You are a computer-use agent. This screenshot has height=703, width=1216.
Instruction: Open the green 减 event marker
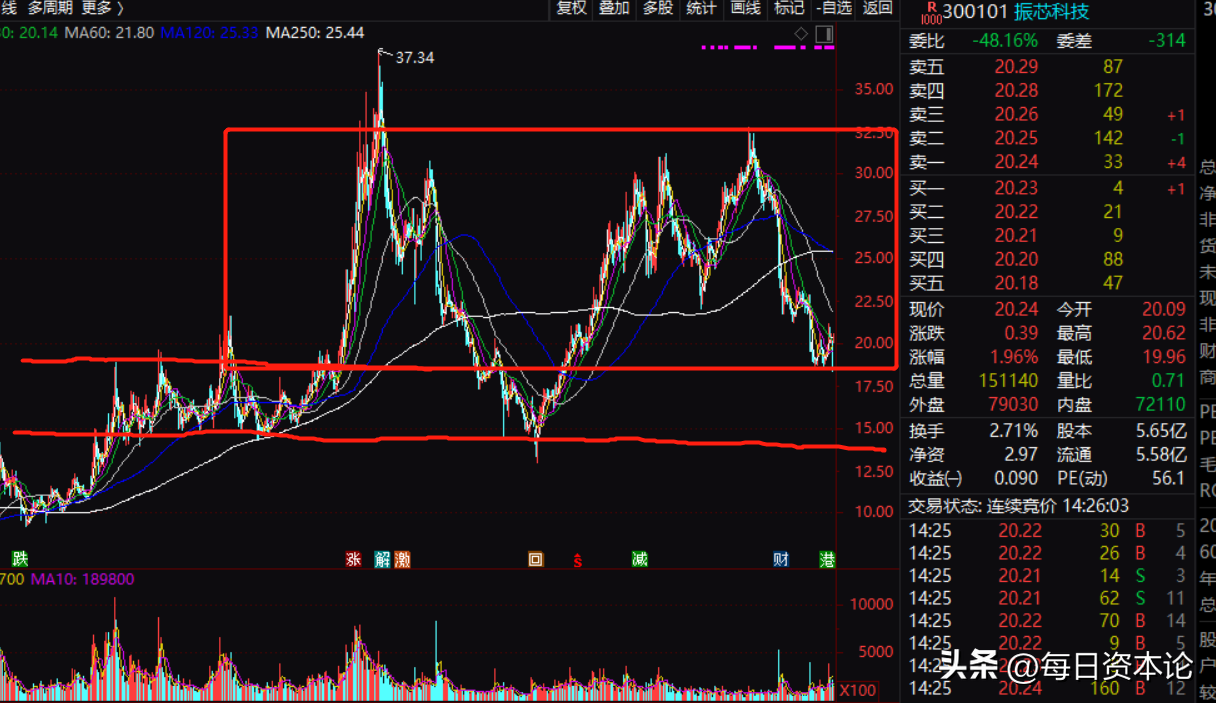click(x=639, y=559)
